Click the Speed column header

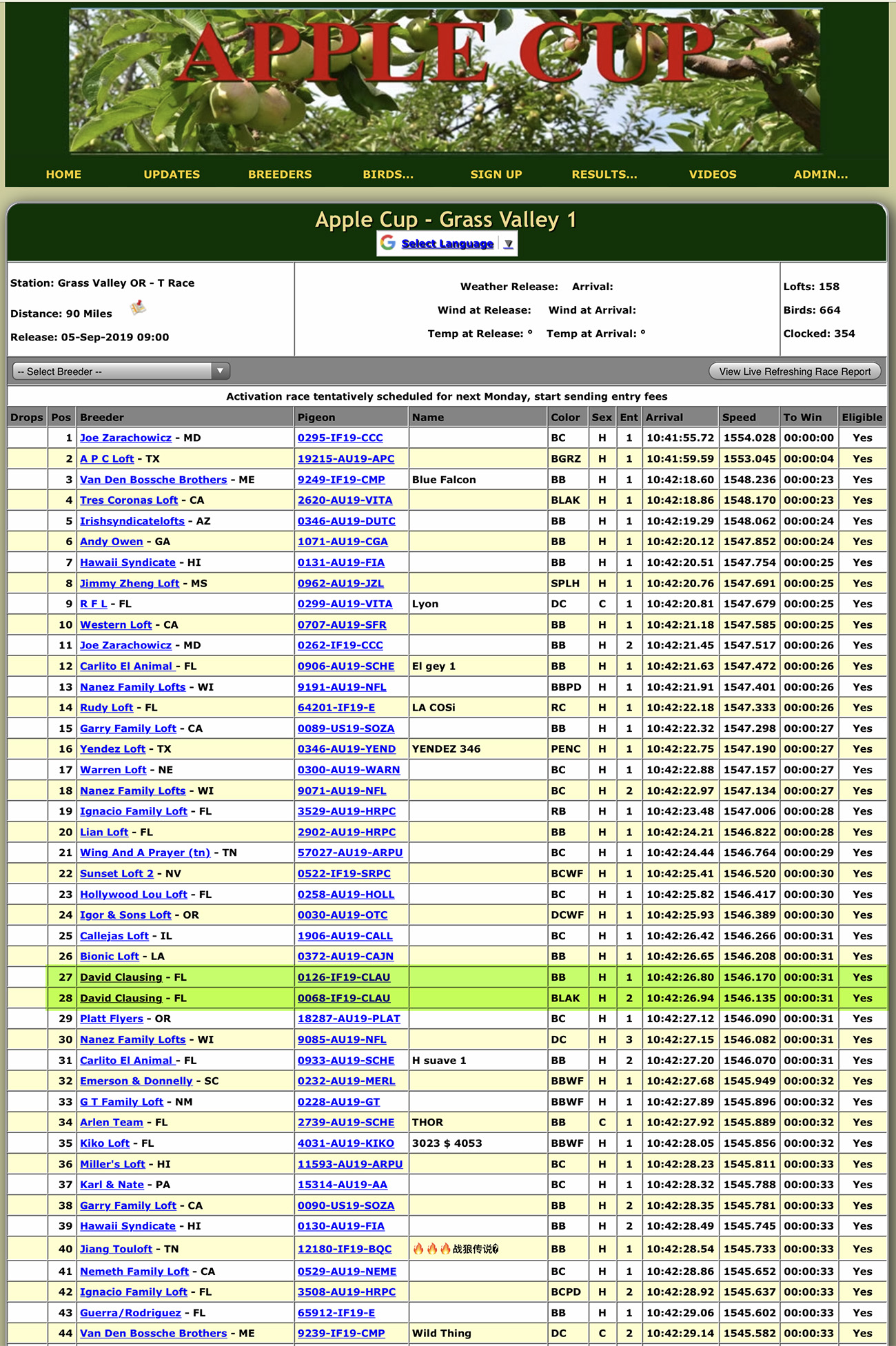[x=749, y=418]
